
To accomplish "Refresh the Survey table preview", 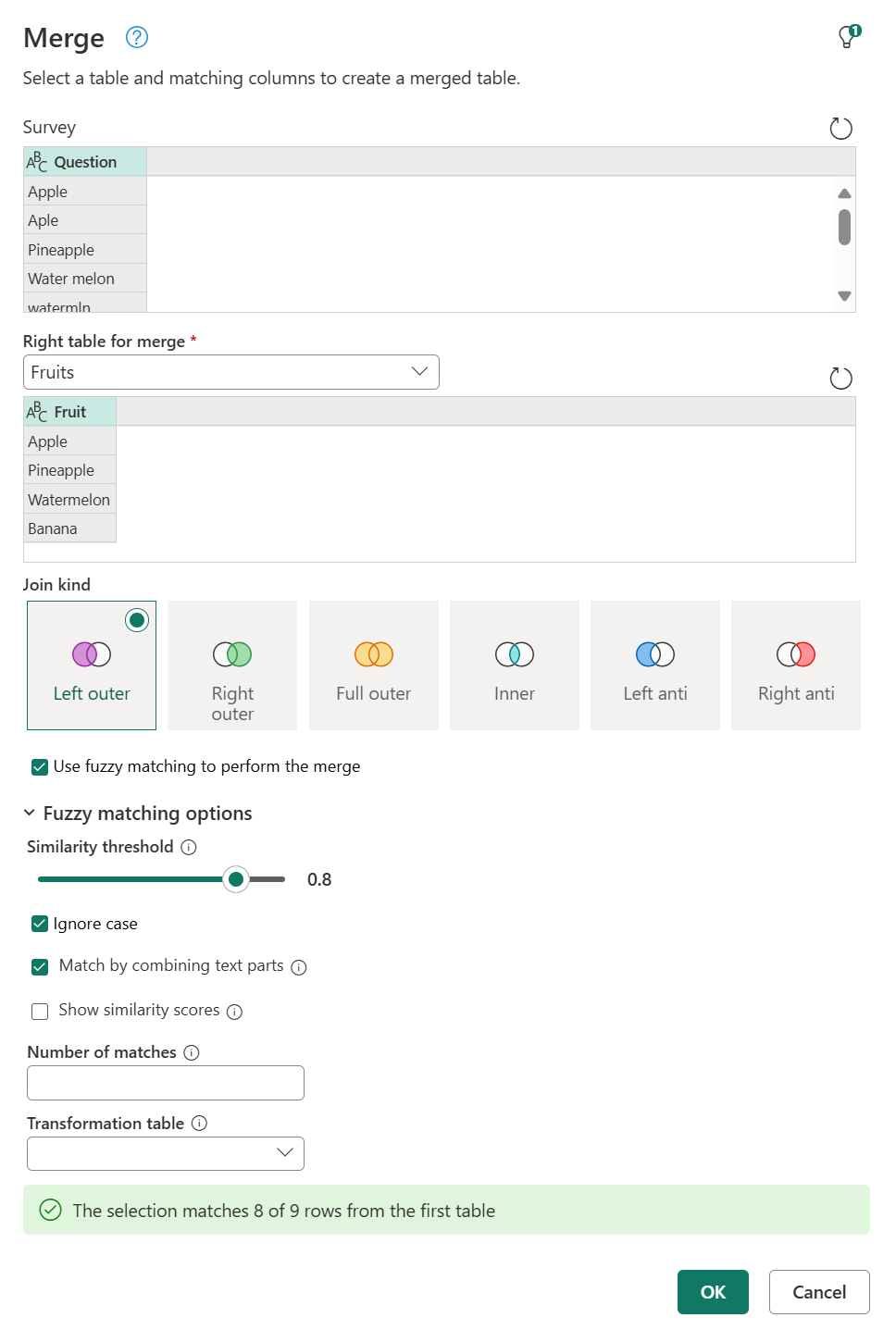I will (x=840, y=129).
